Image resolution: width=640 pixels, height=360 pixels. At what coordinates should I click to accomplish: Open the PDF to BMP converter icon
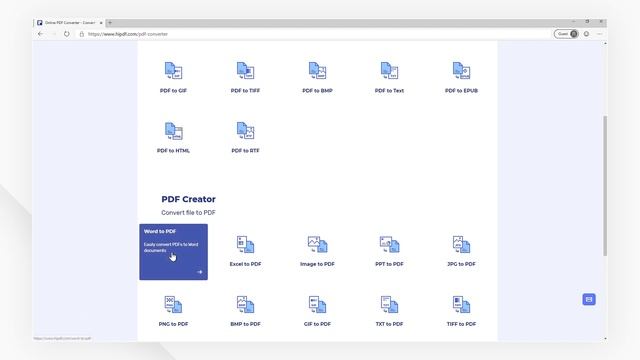(317, 71)
